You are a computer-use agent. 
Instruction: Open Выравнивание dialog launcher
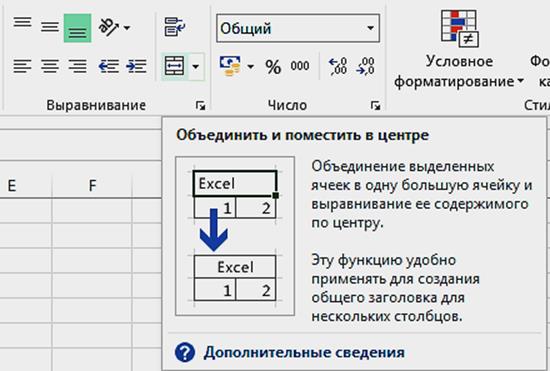pos(200,105)
